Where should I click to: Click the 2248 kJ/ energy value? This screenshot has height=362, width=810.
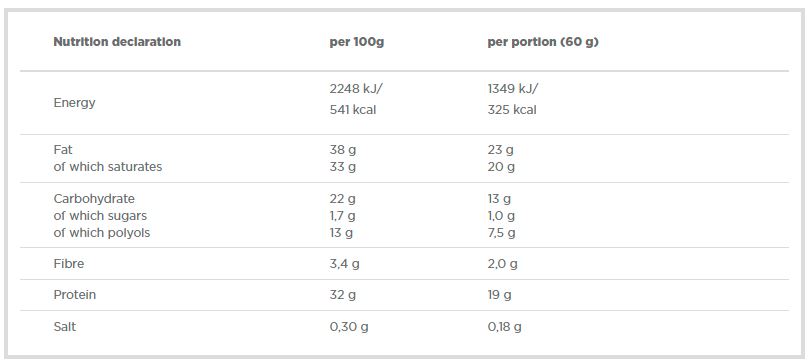(x=356, y=89)
